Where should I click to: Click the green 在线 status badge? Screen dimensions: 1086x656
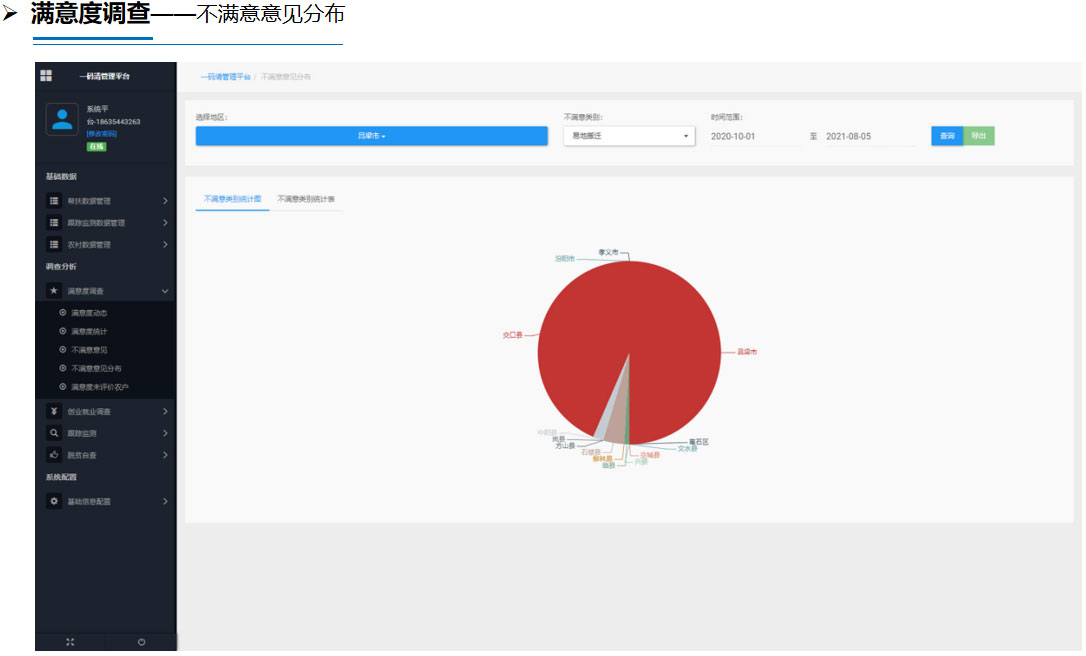click(96, 147)
